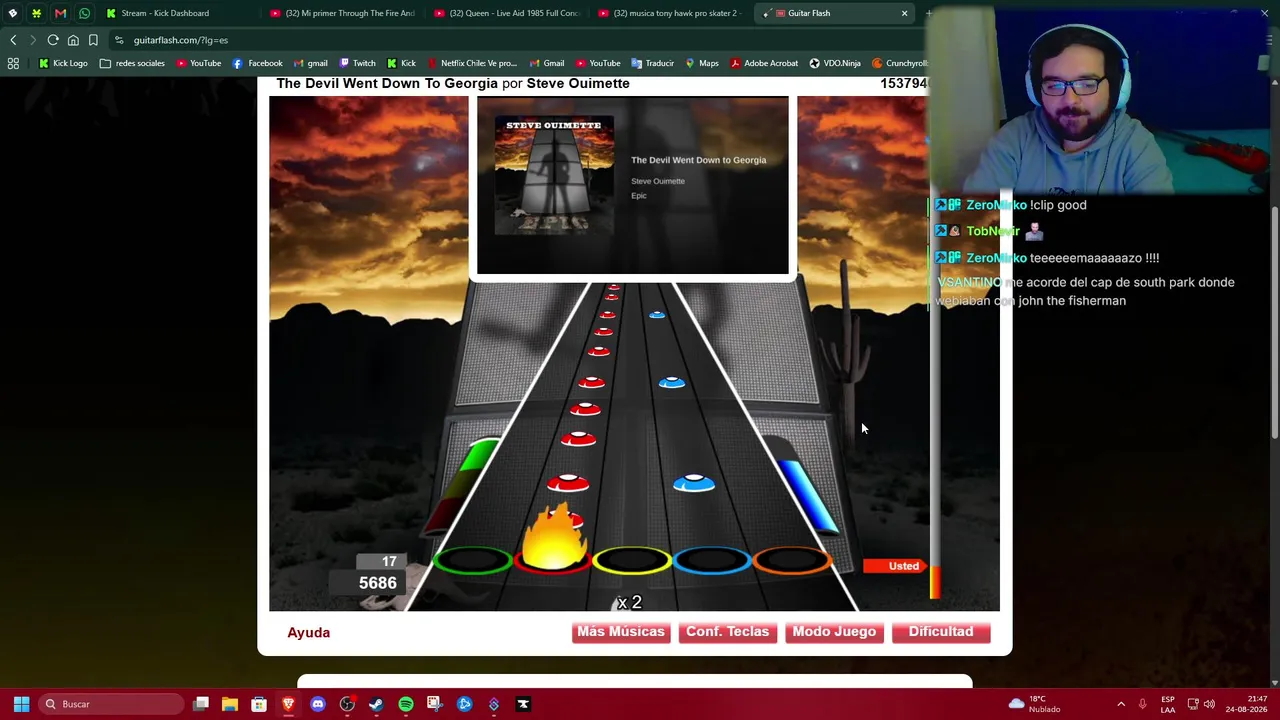Open the Dificultad options
This screenshot has width=1280, height=720.
click(941, 632)
